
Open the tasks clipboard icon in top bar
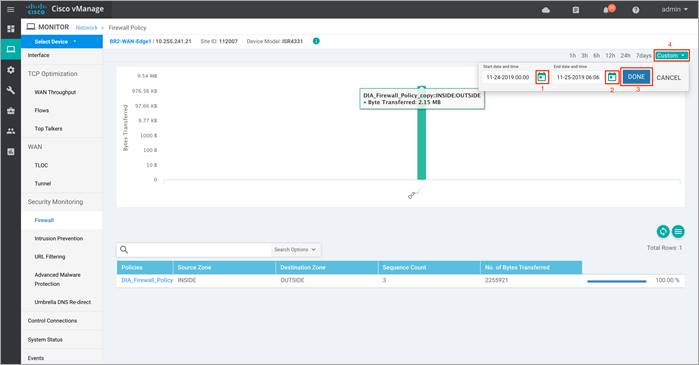(576, 10)
